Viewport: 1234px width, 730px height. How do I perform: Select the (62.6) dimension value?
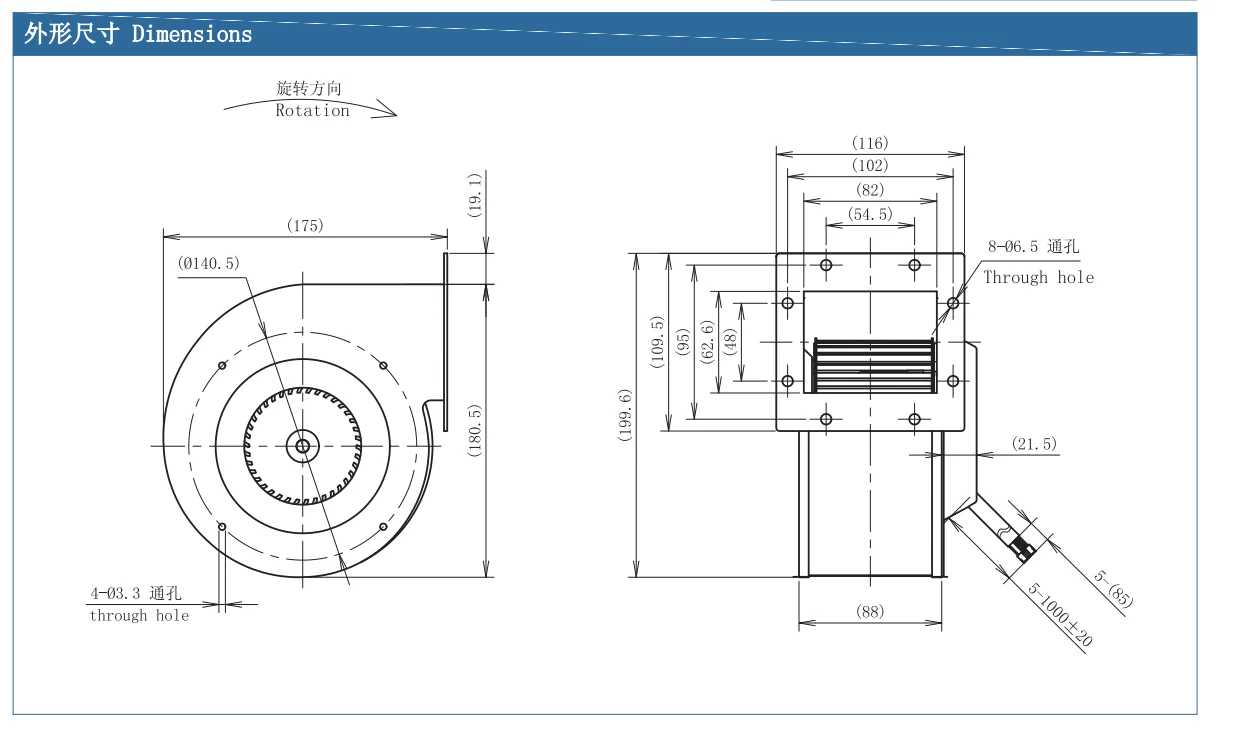708,343
